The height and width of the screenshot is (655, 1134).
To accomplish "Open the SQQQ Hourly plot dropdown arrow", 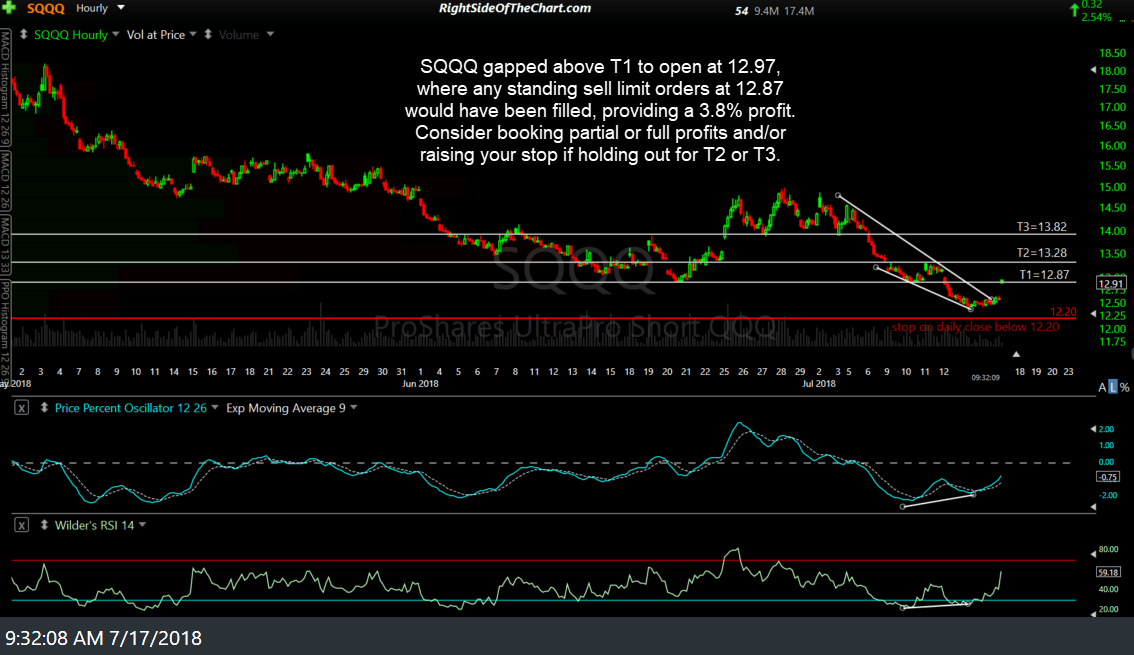I will pos(116,34).
